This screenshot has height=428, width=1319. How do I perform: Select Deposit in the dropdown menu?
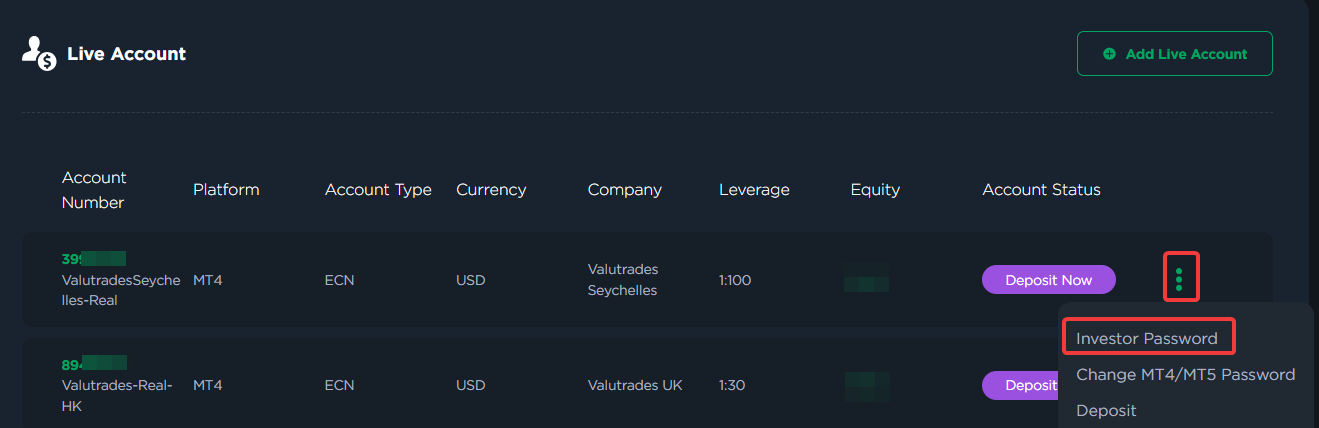click(1106, 410)
